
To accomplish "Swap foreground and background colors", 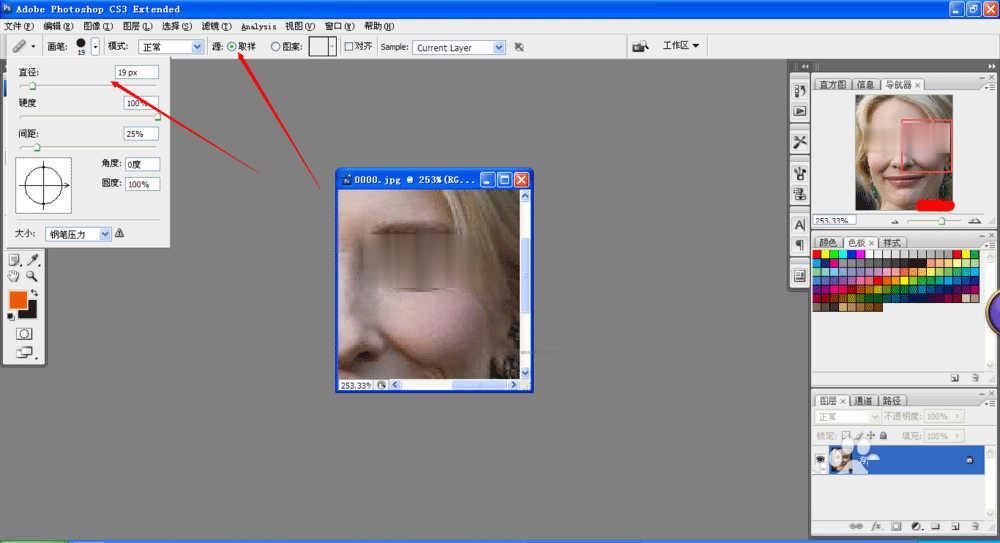I will pos(33,292).
